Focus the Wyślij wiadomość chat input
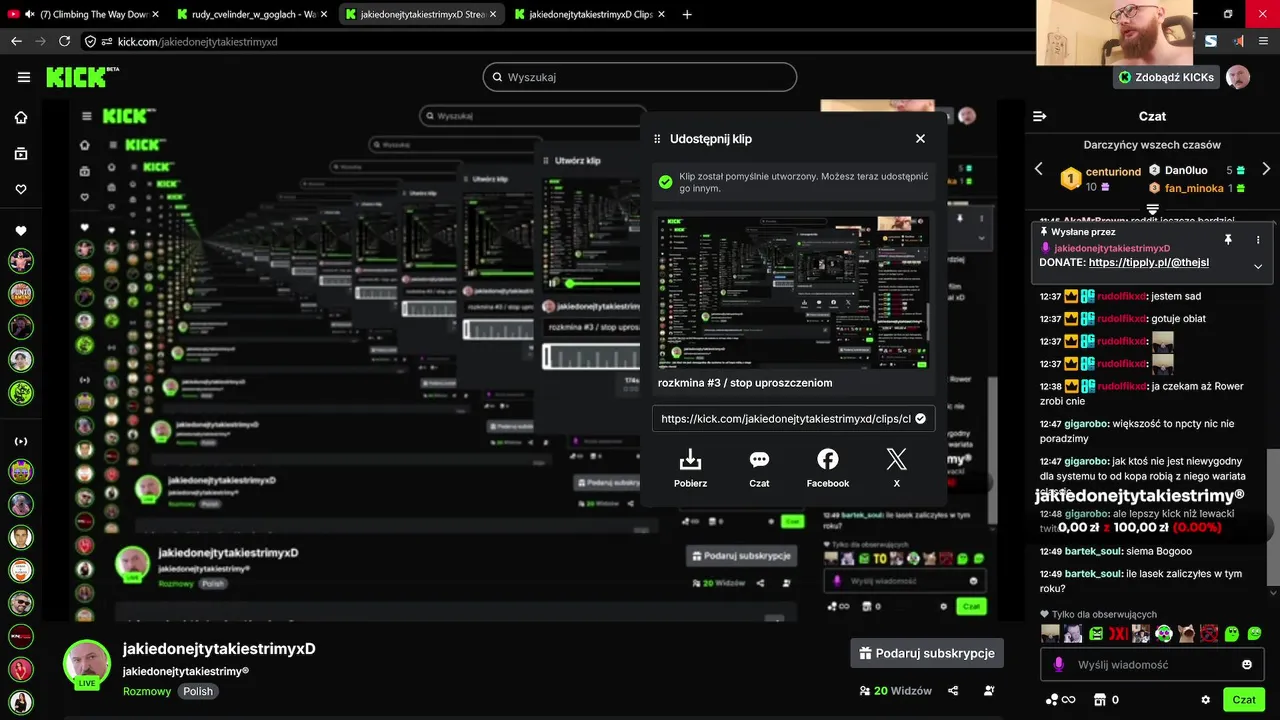This screenshot has width=1280, height=720. [x=1152, y=665]
